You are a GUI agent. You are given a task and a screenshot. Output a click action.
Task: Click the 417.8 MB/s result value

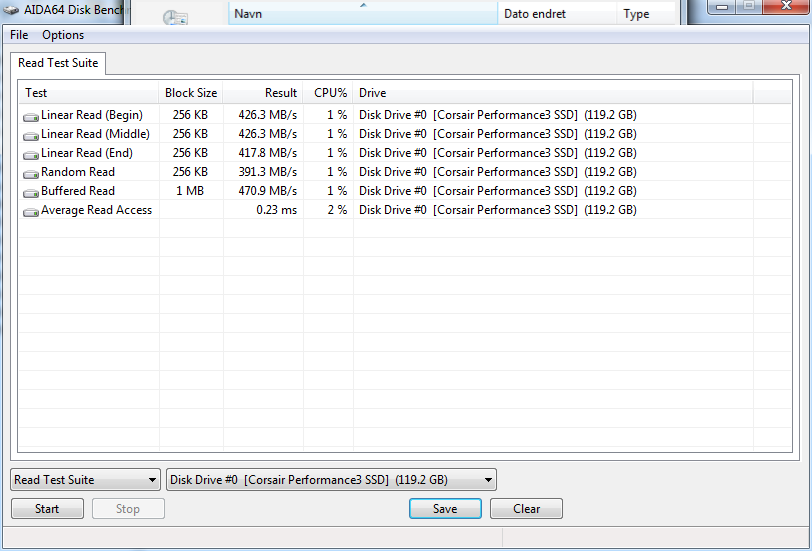point(267,153)
